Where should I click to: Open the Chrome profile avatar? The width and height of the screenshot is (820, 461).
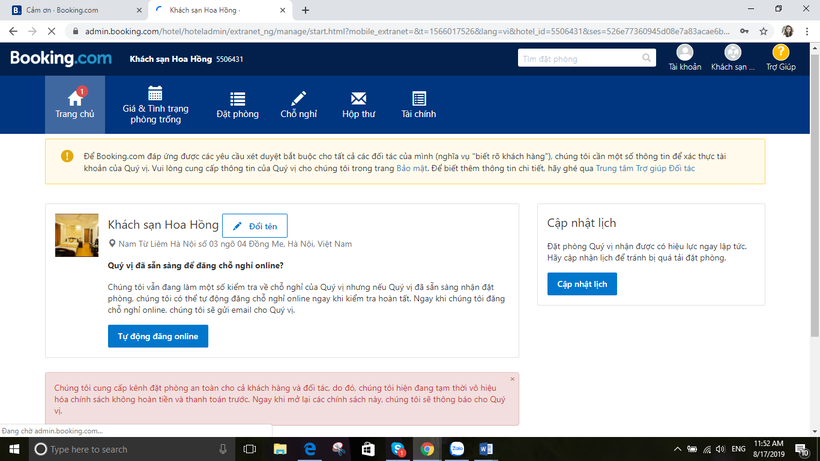(787, 31)
